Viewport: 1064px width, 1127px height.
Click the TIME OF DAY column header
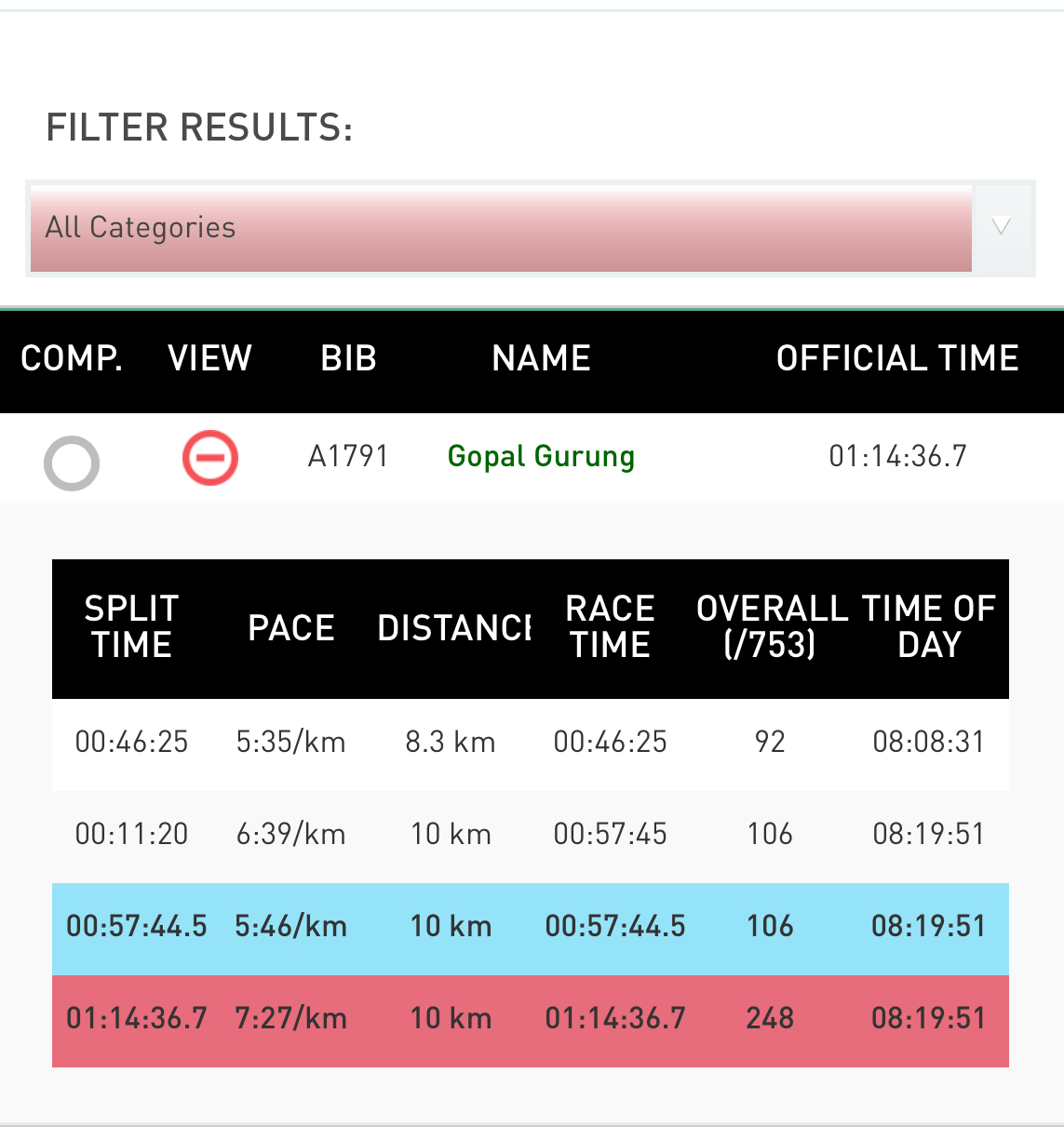929,626
